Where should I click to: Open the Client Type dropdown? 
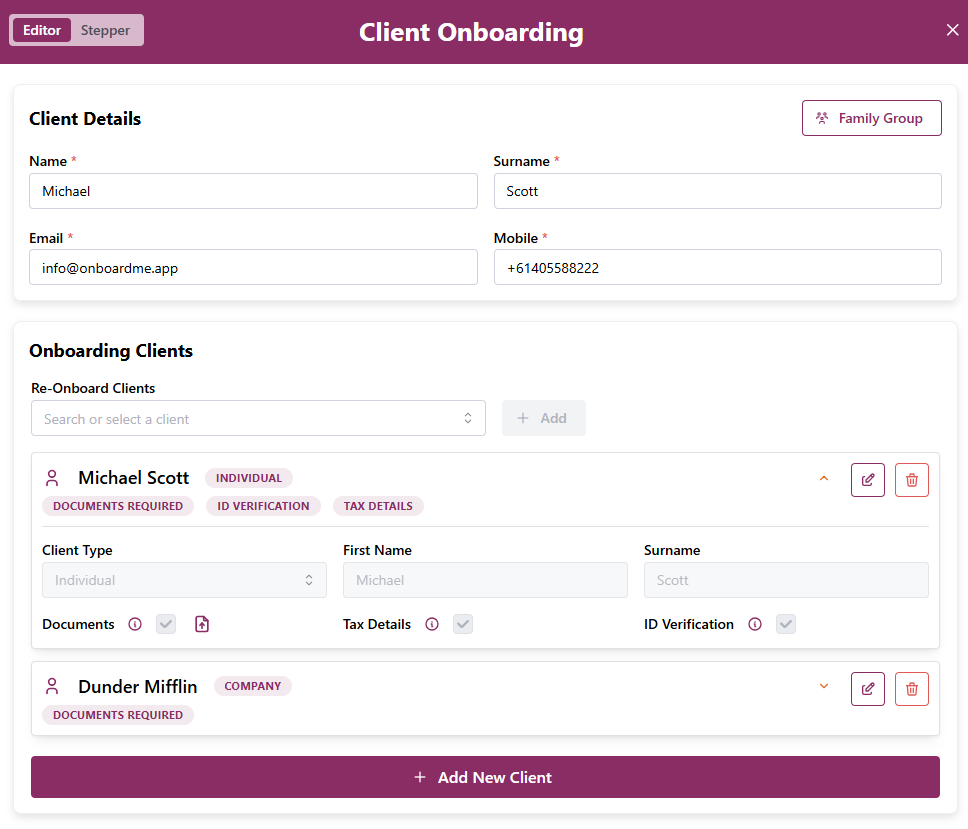tap(184, 580)
